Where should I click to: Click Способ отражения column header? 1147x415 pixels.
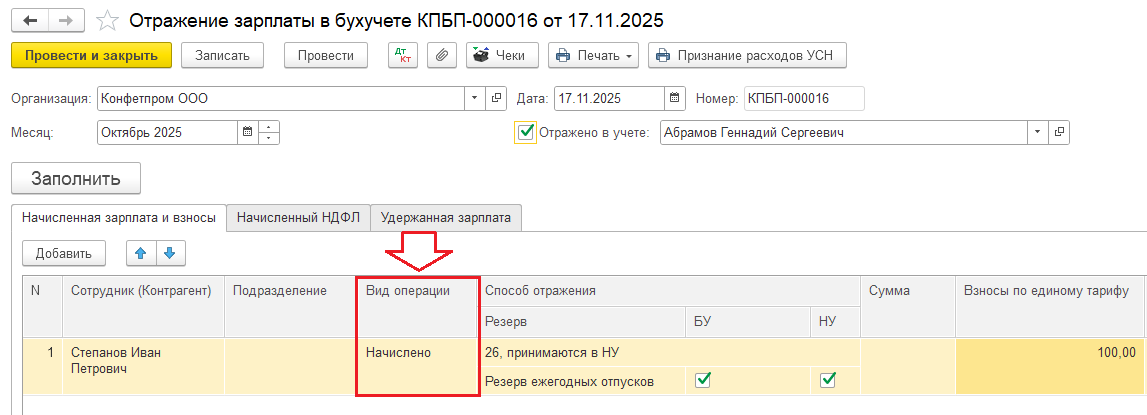(669, 291)
